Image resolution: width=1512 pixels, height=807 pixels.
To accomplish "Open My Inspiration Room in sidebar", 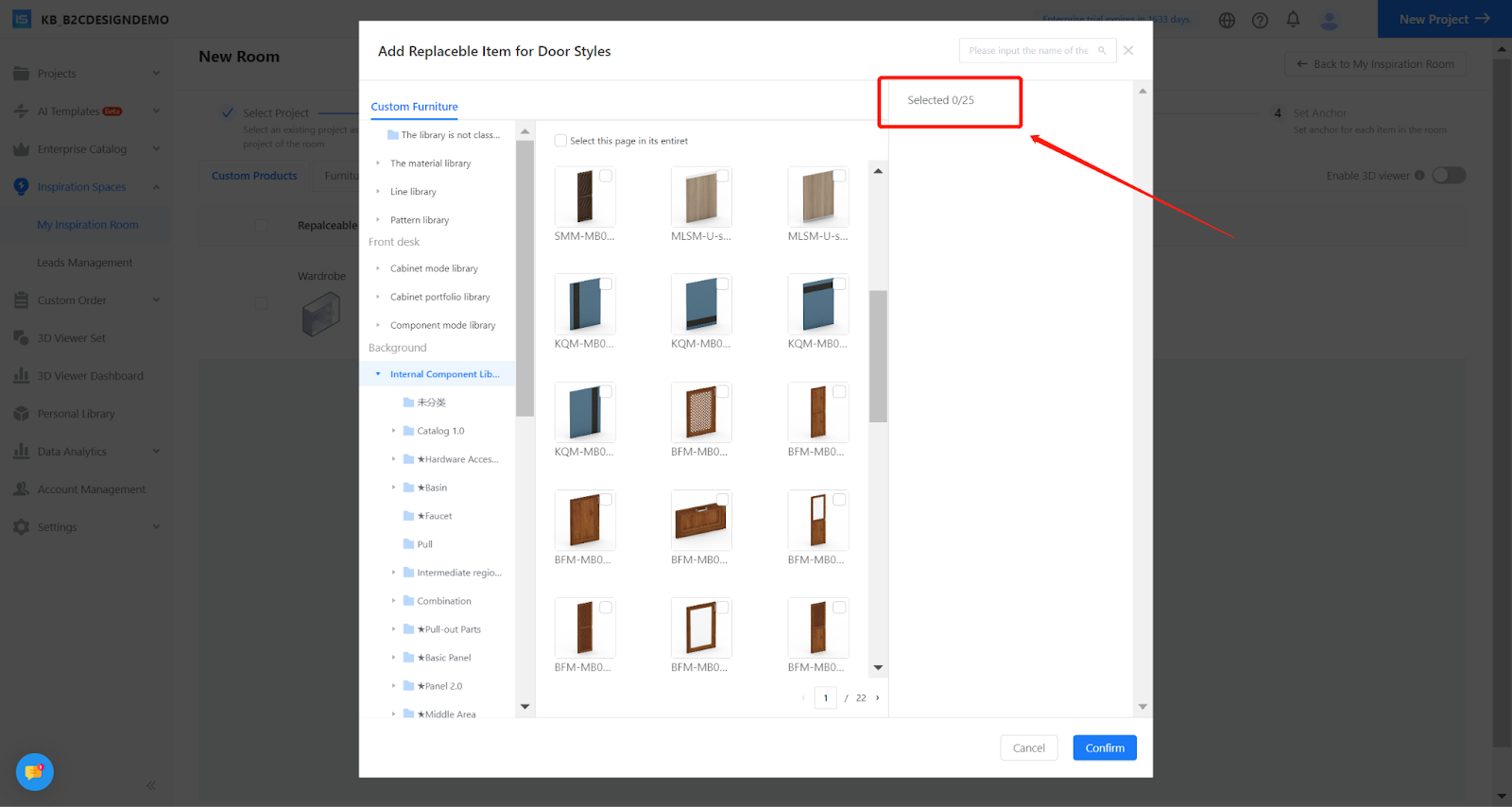I will (88, 225).
